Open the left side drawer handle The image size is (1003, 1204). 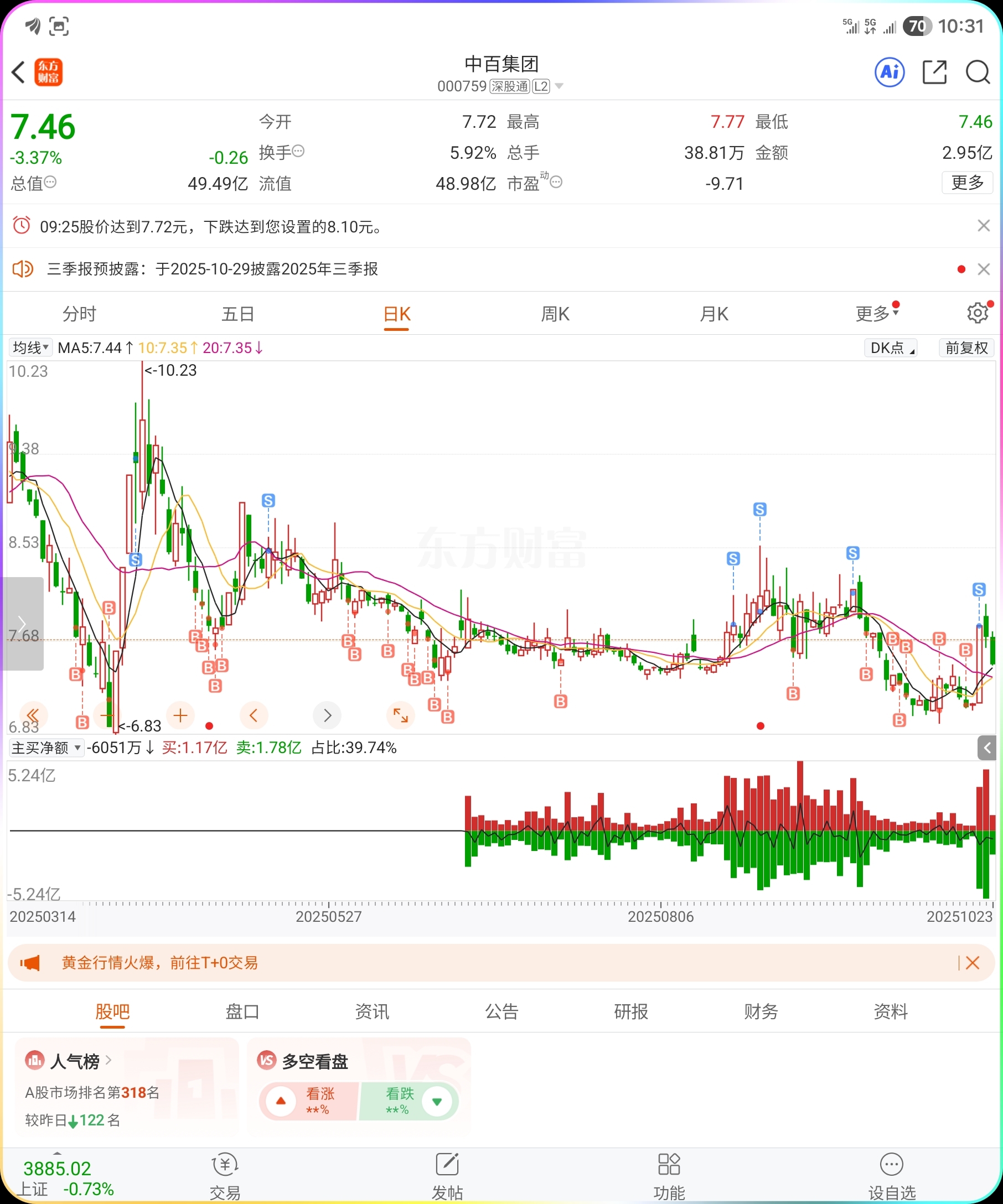coord(22,624)
